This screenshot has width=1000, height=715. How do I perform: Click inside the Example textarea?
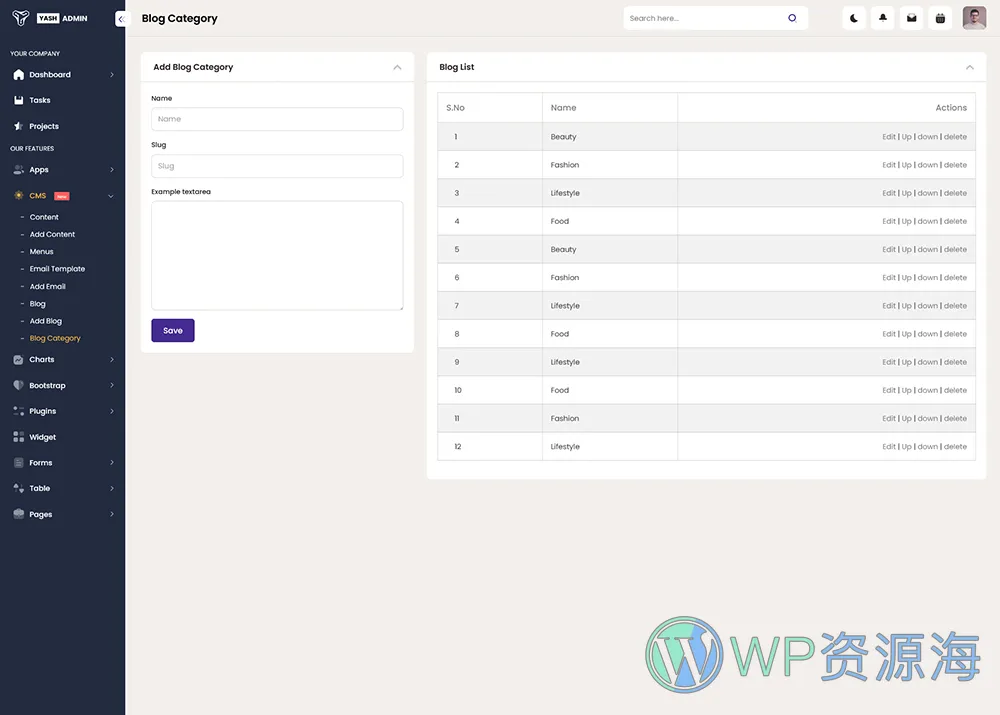(x=277, y=256)
